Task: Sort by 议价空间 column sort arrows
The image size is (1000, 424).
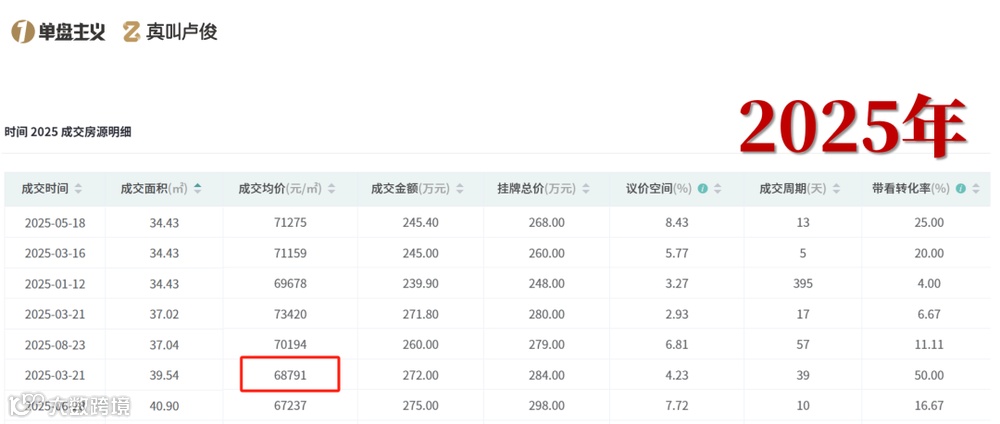Action: (x=717, y=189)
